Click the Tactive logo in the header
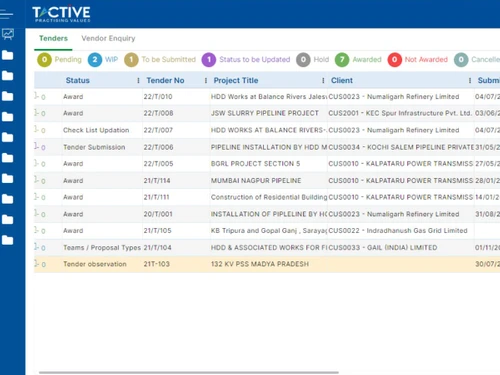Image resolution: width=500 pixels, height=375 pixels. click(61, 14)
